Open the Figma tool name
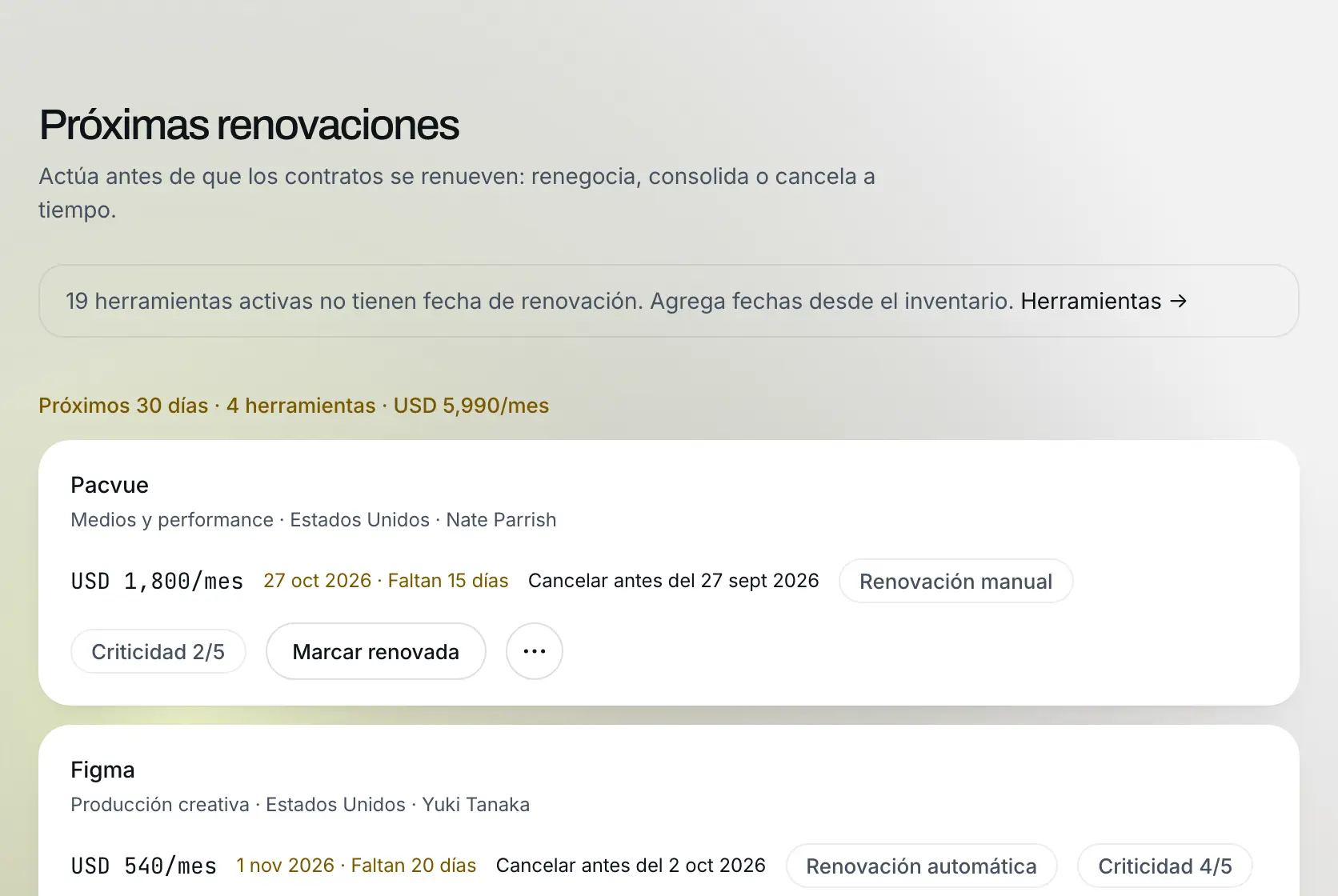1338x896 pixels. tap(102, 770)
